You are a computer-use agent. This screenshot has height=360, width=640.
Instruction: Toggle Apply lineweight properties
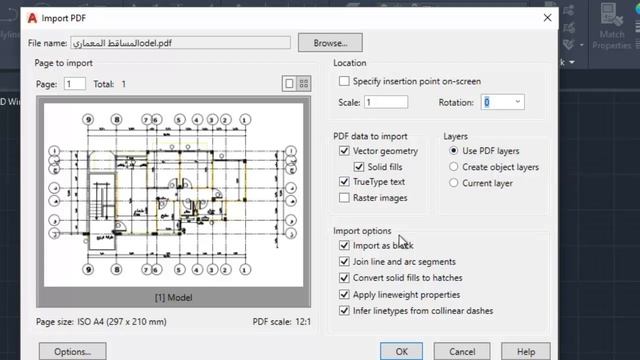pyautogui.click(x=344, y=294)
